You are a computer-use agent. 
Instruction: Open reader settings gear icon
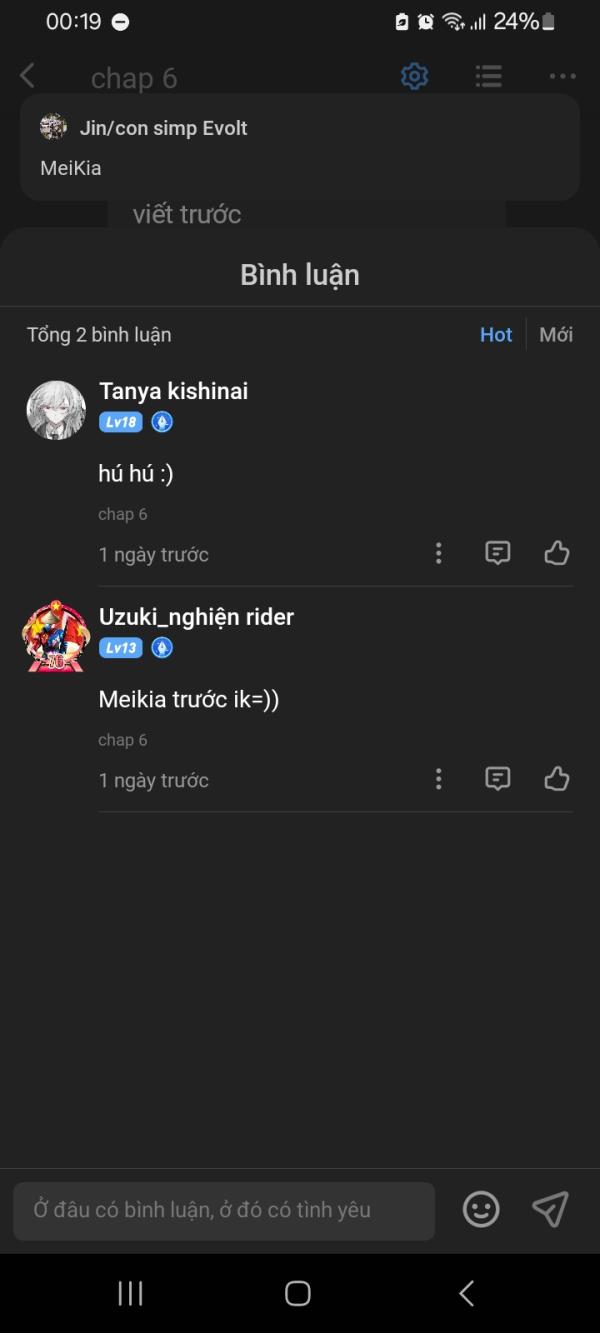click(414, 76)
